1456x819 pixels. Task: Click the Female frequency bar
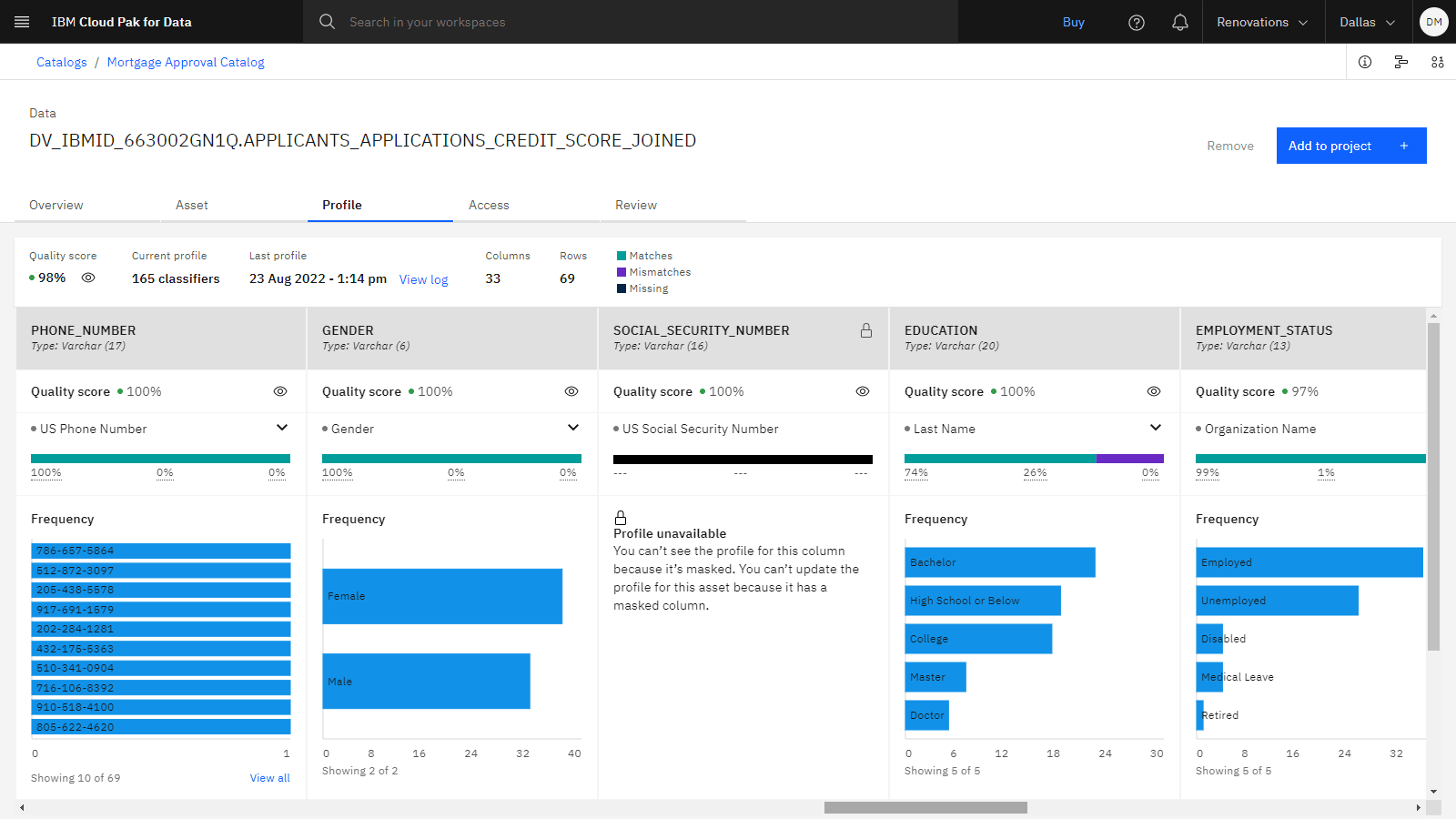(442, 596)
